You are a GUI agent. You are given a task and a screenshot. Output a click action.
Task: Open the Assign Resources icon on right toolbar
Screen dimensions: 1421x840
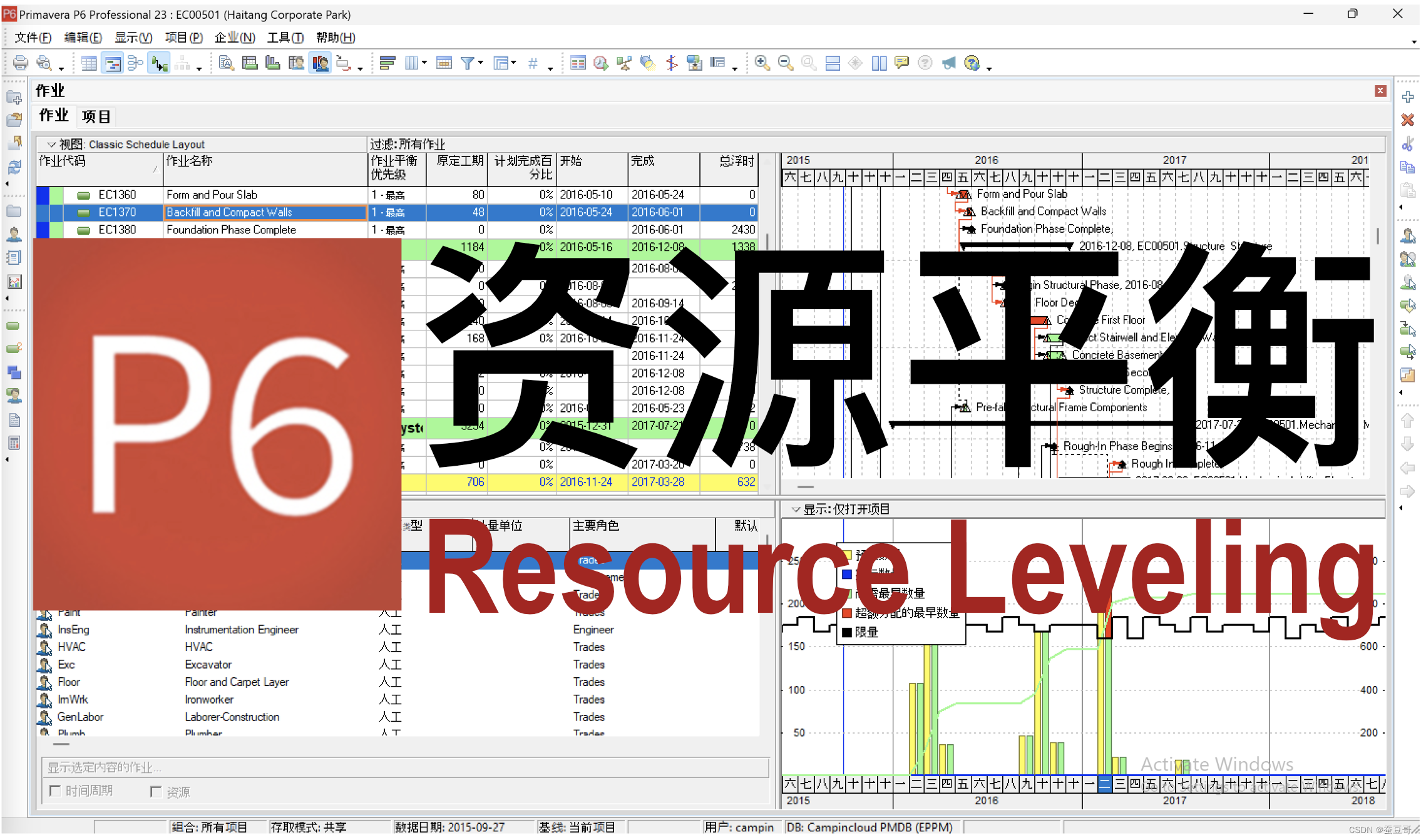1408,235
